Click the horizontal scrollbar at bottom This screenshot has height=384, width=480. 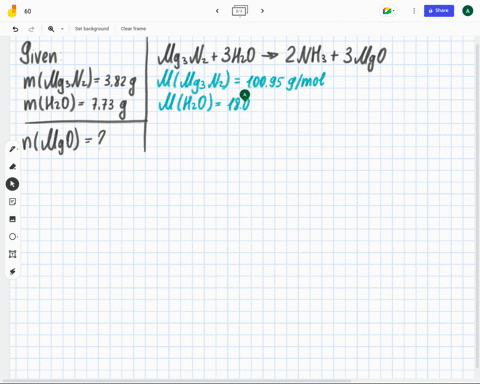point(177,381)
